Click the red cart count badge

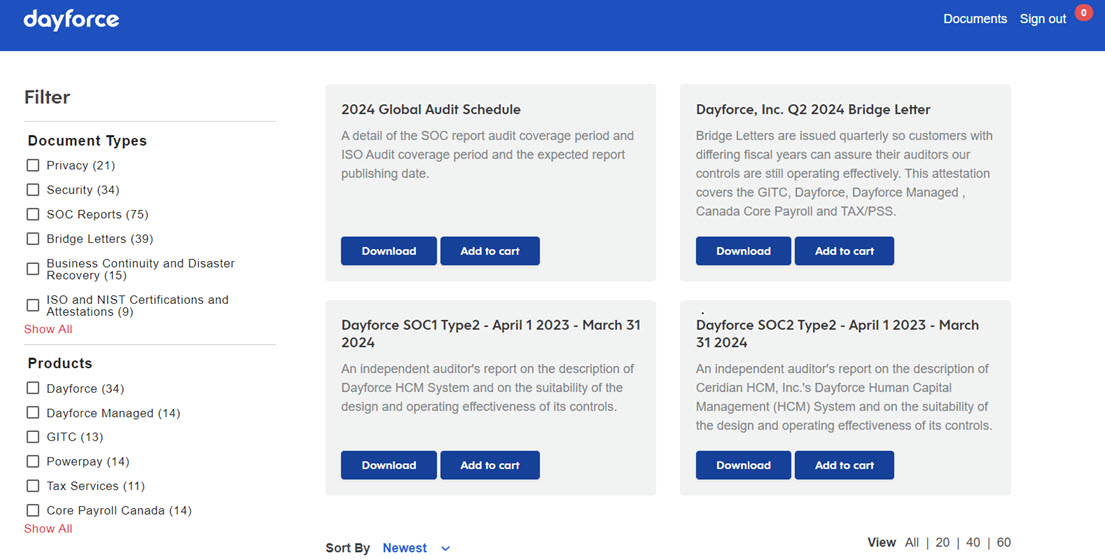point(1083,13)
